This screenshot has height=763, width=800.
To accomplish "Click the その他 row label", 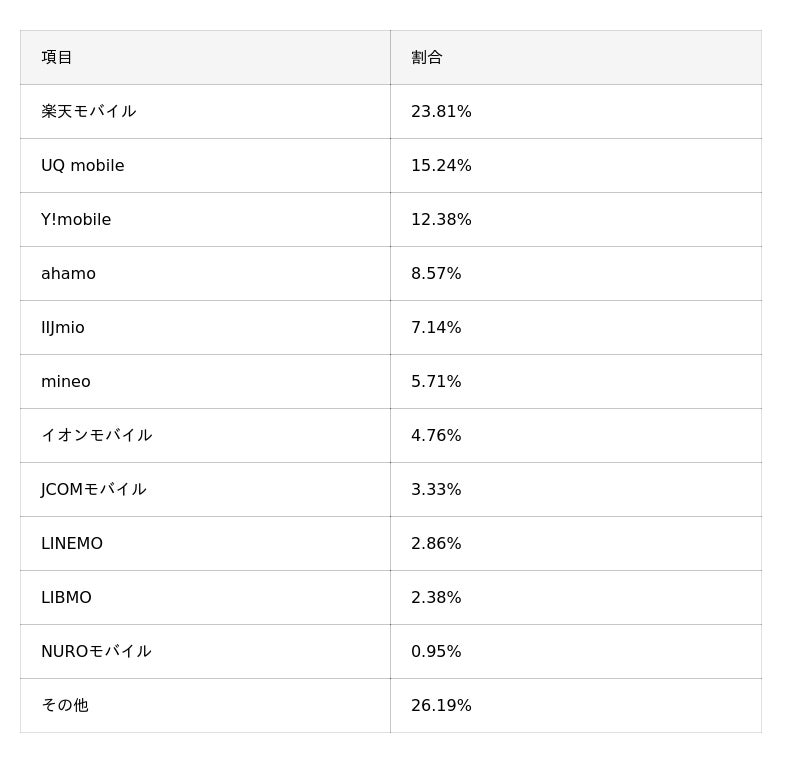I will [x=65, y=706].
